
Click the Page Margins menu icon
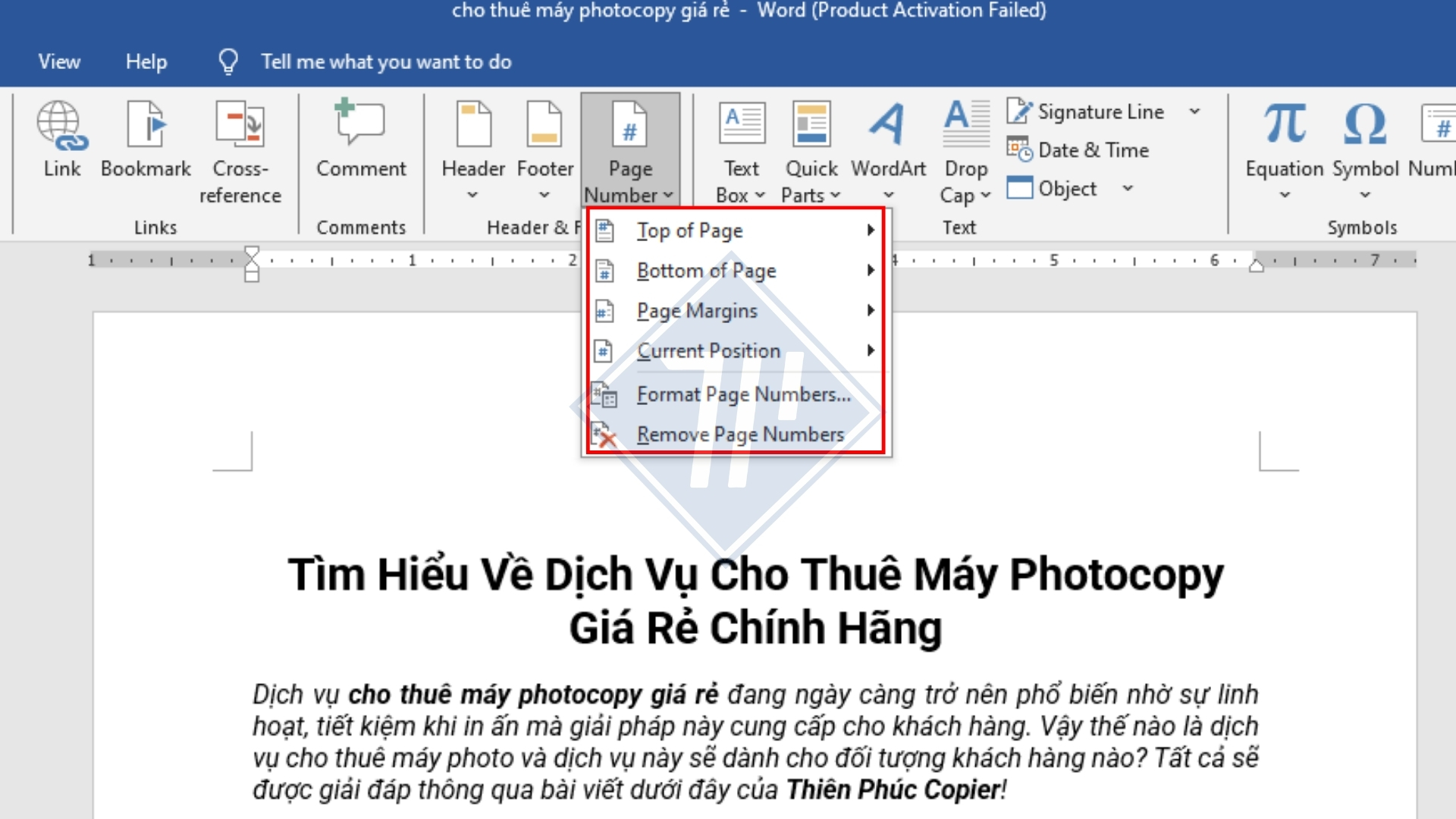(604, 310)
